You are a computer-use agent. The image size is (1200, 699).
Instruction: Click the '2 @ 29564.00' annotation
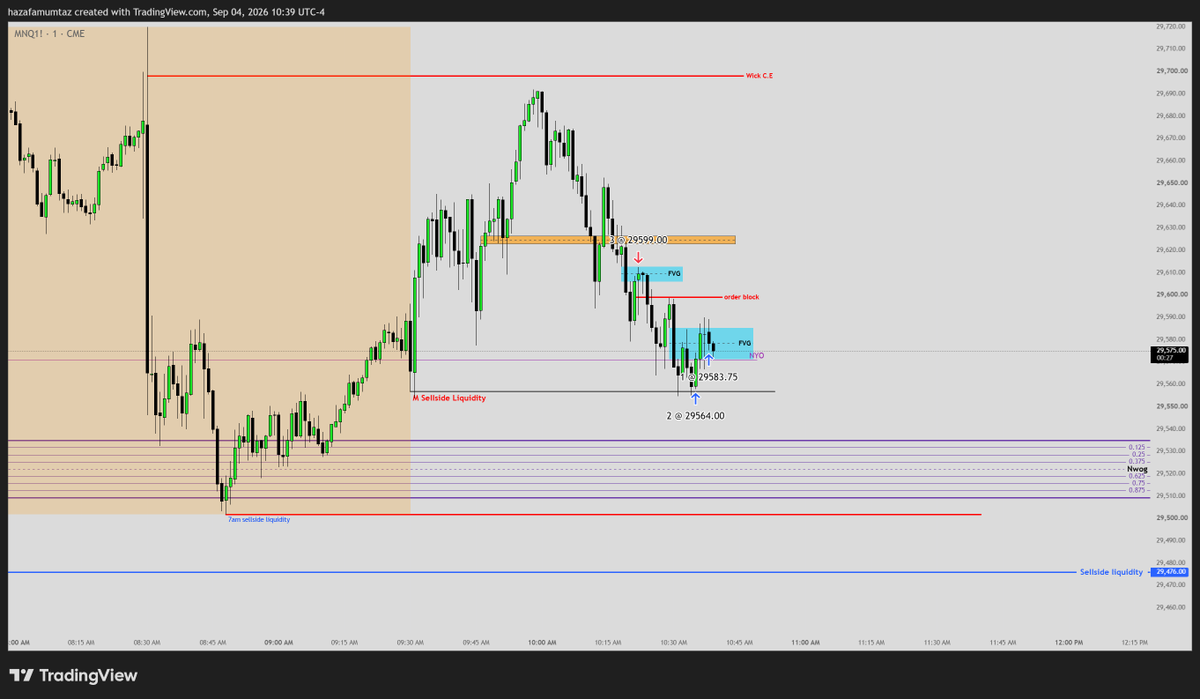point(696,415)
